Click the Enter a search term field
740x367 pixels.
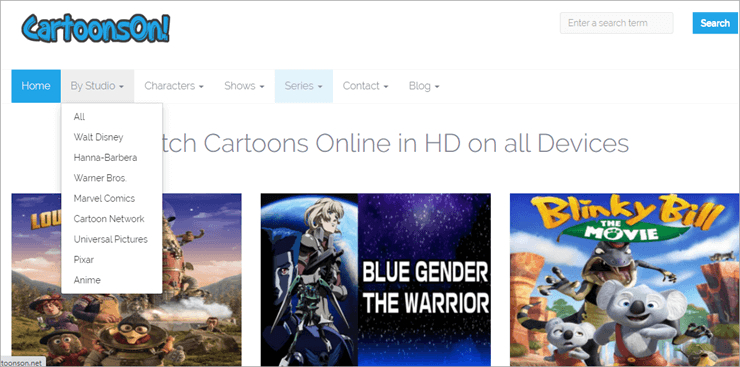click(x=616, y=23)
